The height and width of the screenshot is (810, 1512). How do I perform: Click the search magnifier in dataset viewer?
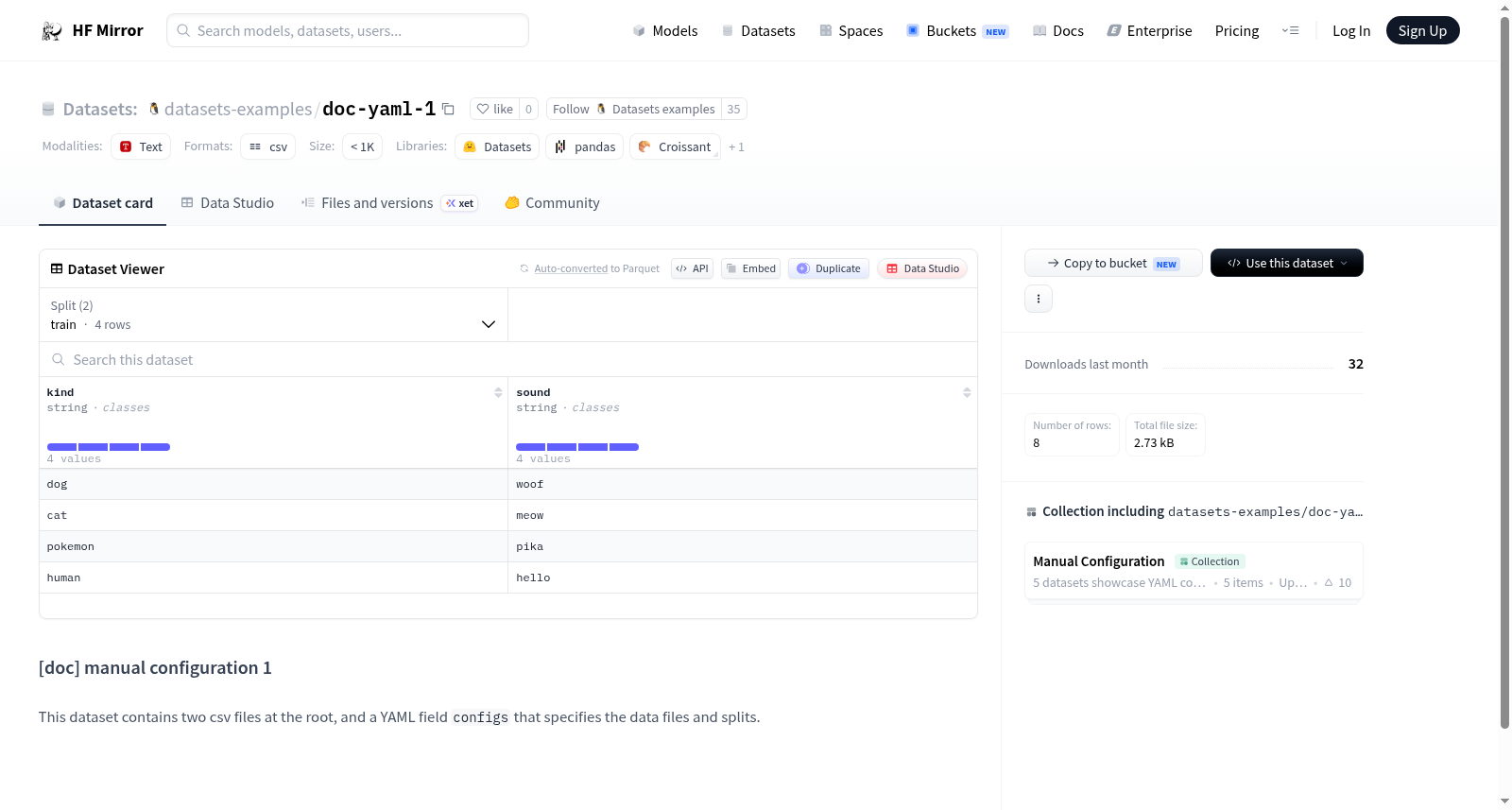59,360
